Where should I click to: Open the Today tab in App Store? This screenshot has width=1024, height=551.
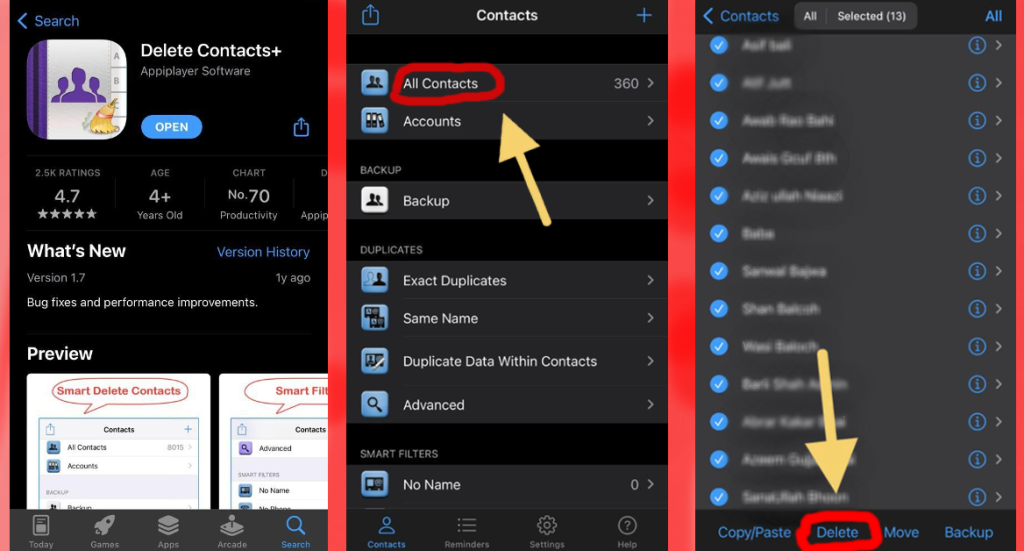40,531
